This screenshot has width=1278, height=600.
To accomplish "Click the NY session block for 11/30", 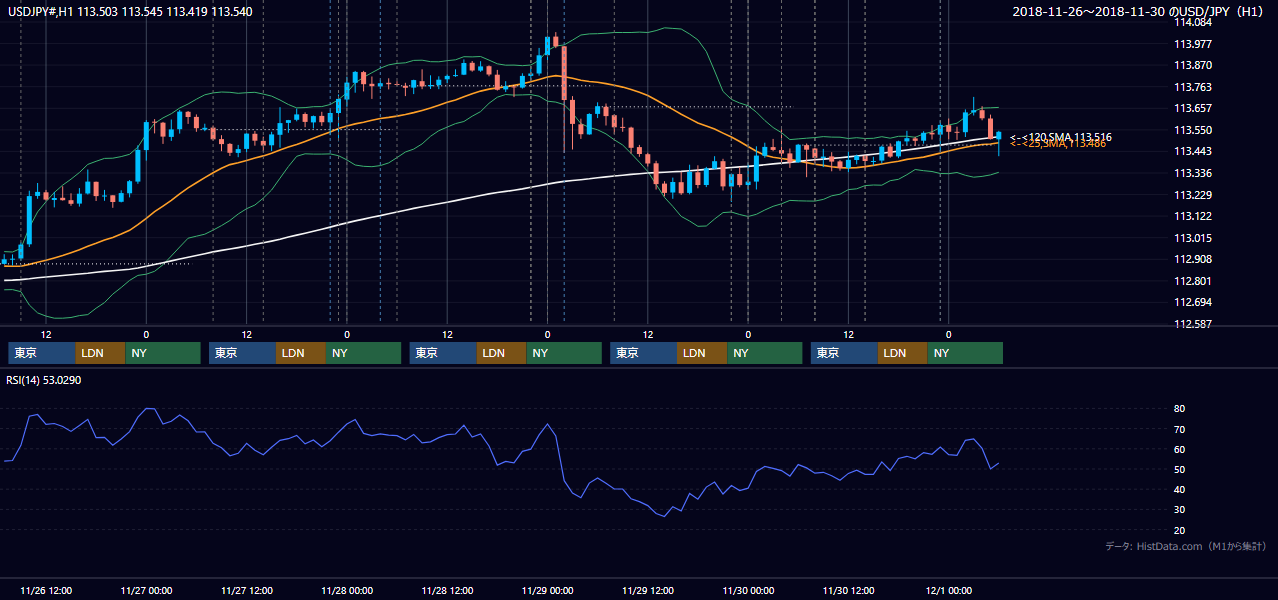I will (966, 353).
